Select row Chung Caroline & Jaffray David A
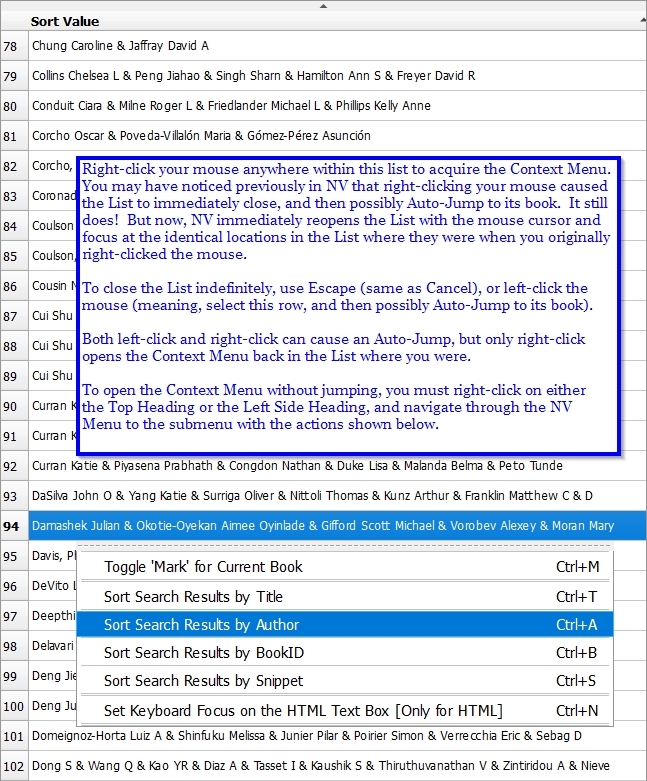 pos(337,46)
